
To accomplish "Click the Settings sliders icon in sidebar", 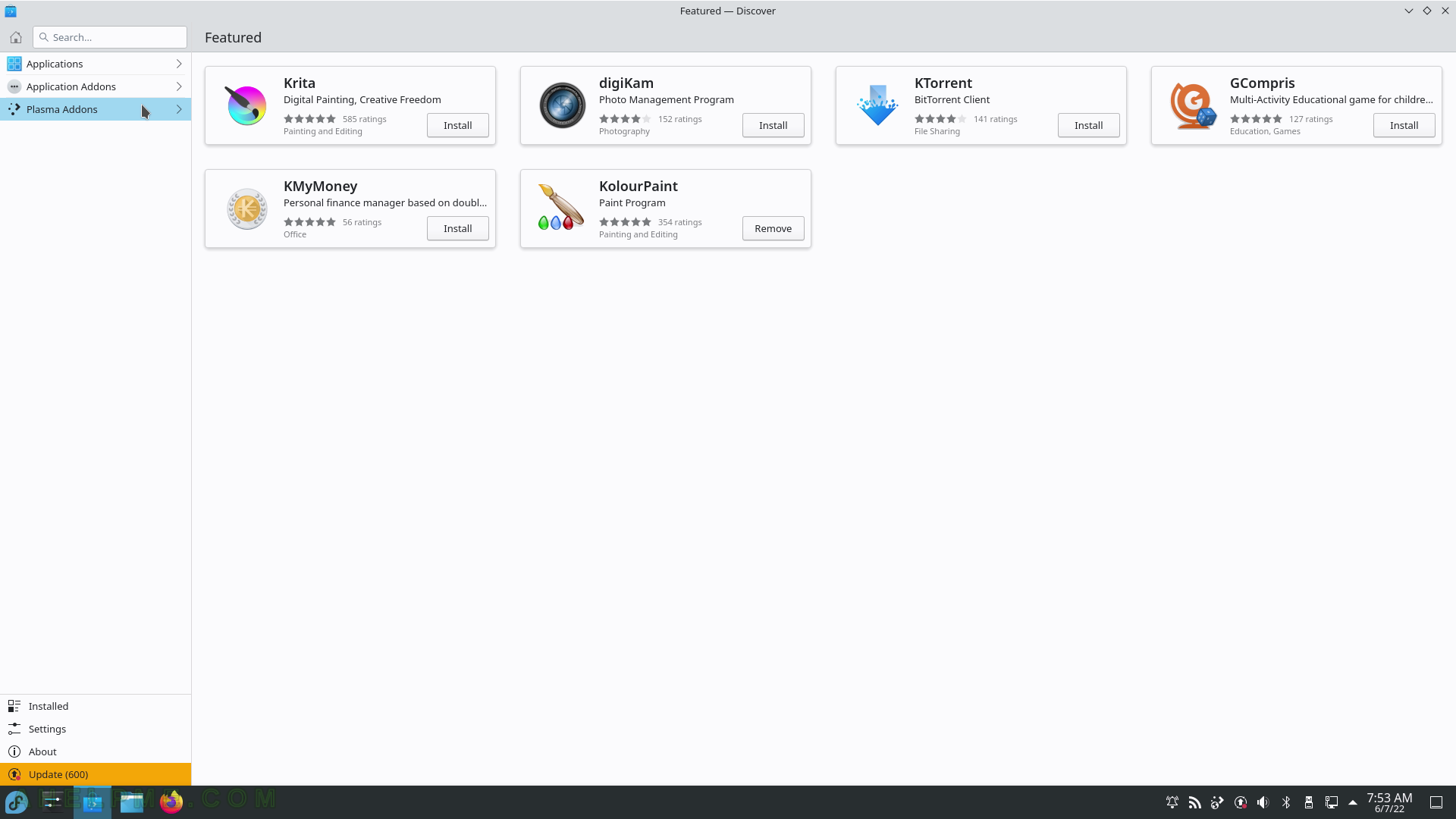I will click(14, 729).
